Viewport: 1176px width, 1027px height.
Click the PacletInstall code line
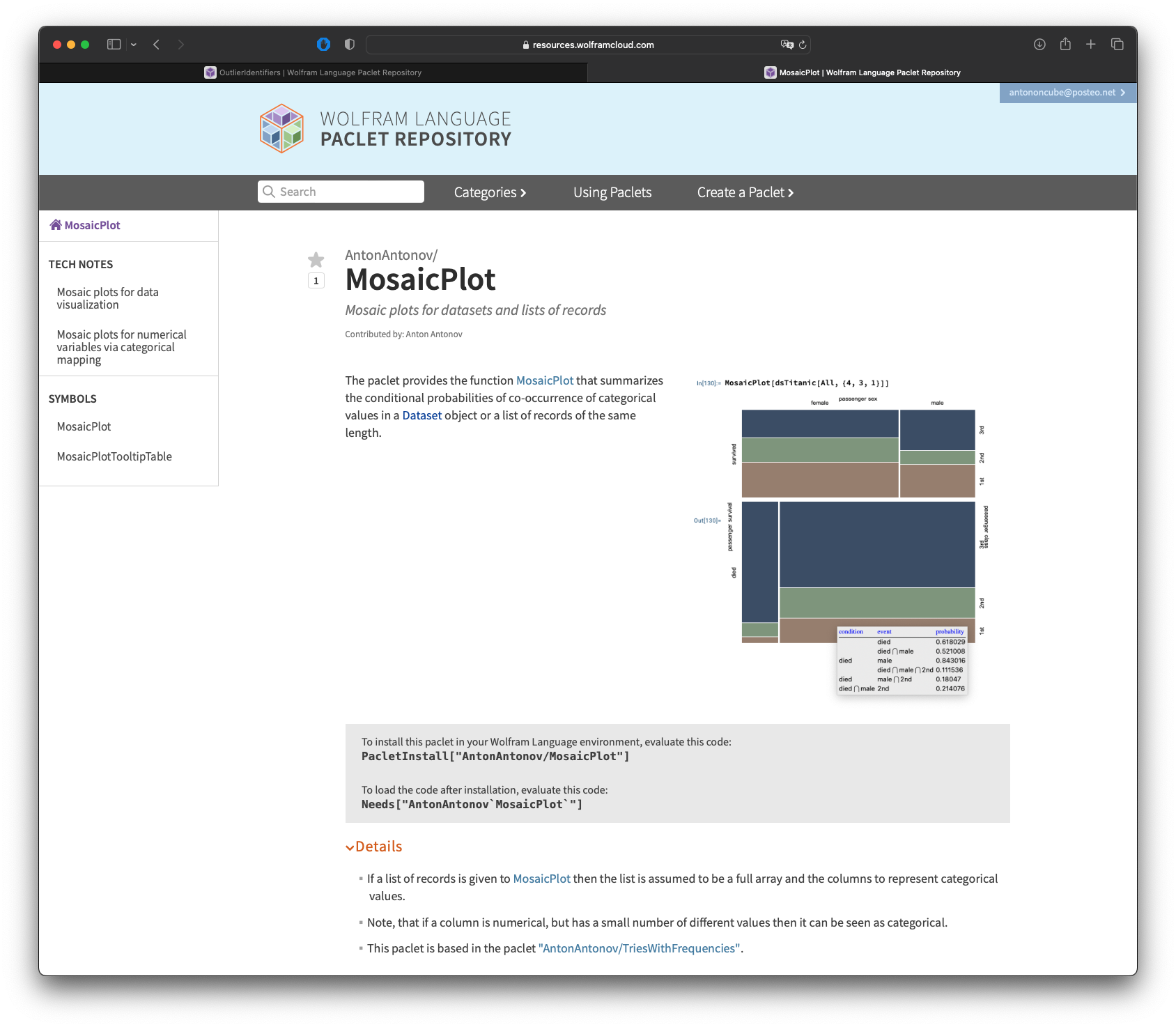coord(495,757)
